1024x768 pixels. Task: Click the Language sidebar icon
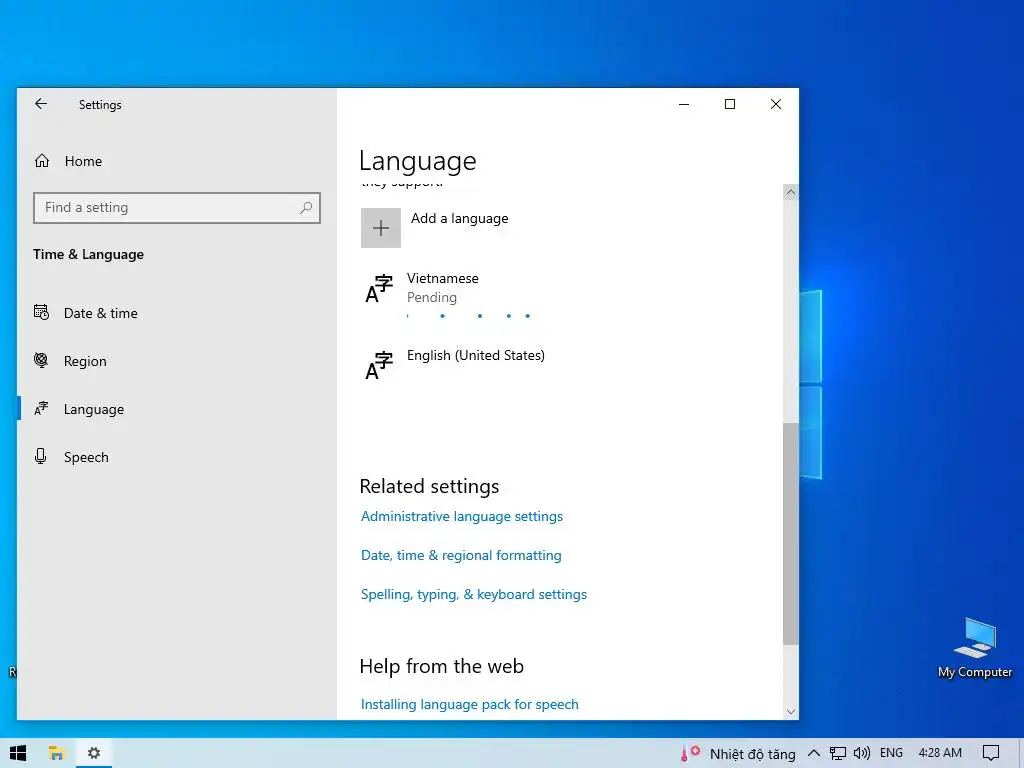point(41,408)
